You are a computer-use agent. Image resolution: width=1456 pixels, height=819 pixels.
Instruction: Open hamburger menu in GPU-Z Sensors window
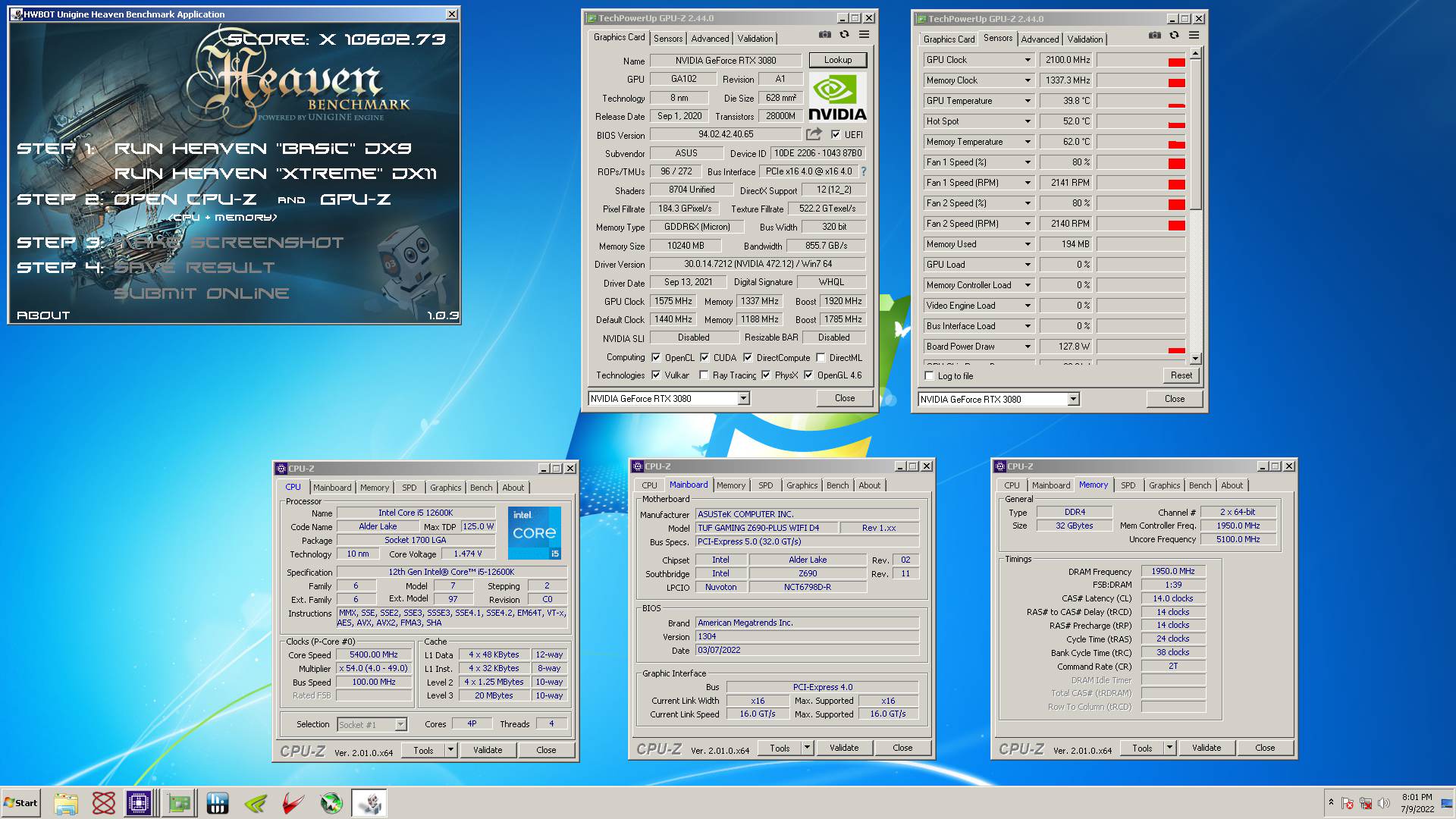[x=1194, y=36]
